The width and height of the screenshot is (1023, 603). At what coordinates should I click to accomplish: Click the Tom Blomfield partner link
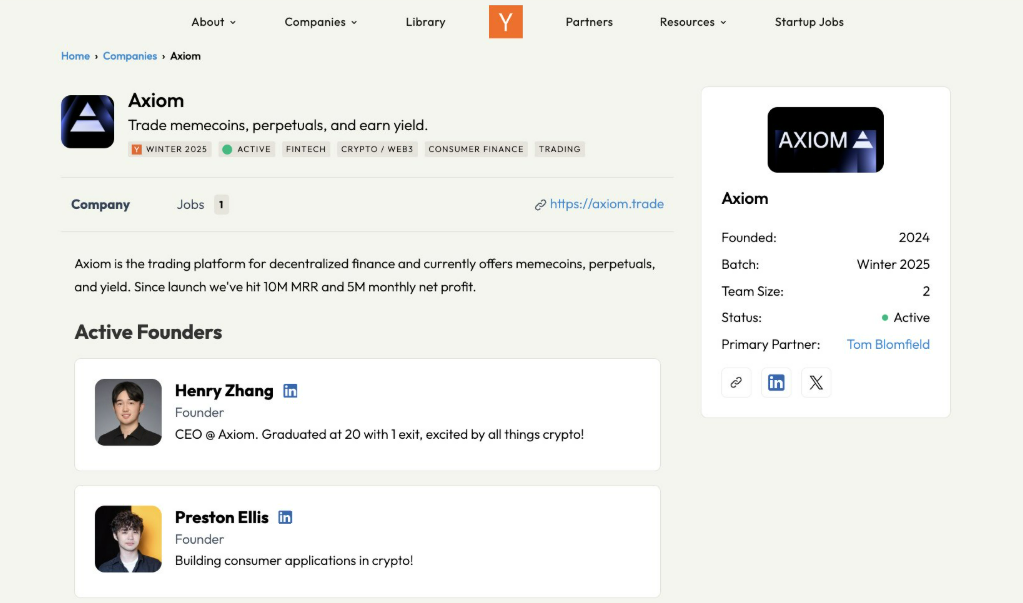[x=888, y=344]
